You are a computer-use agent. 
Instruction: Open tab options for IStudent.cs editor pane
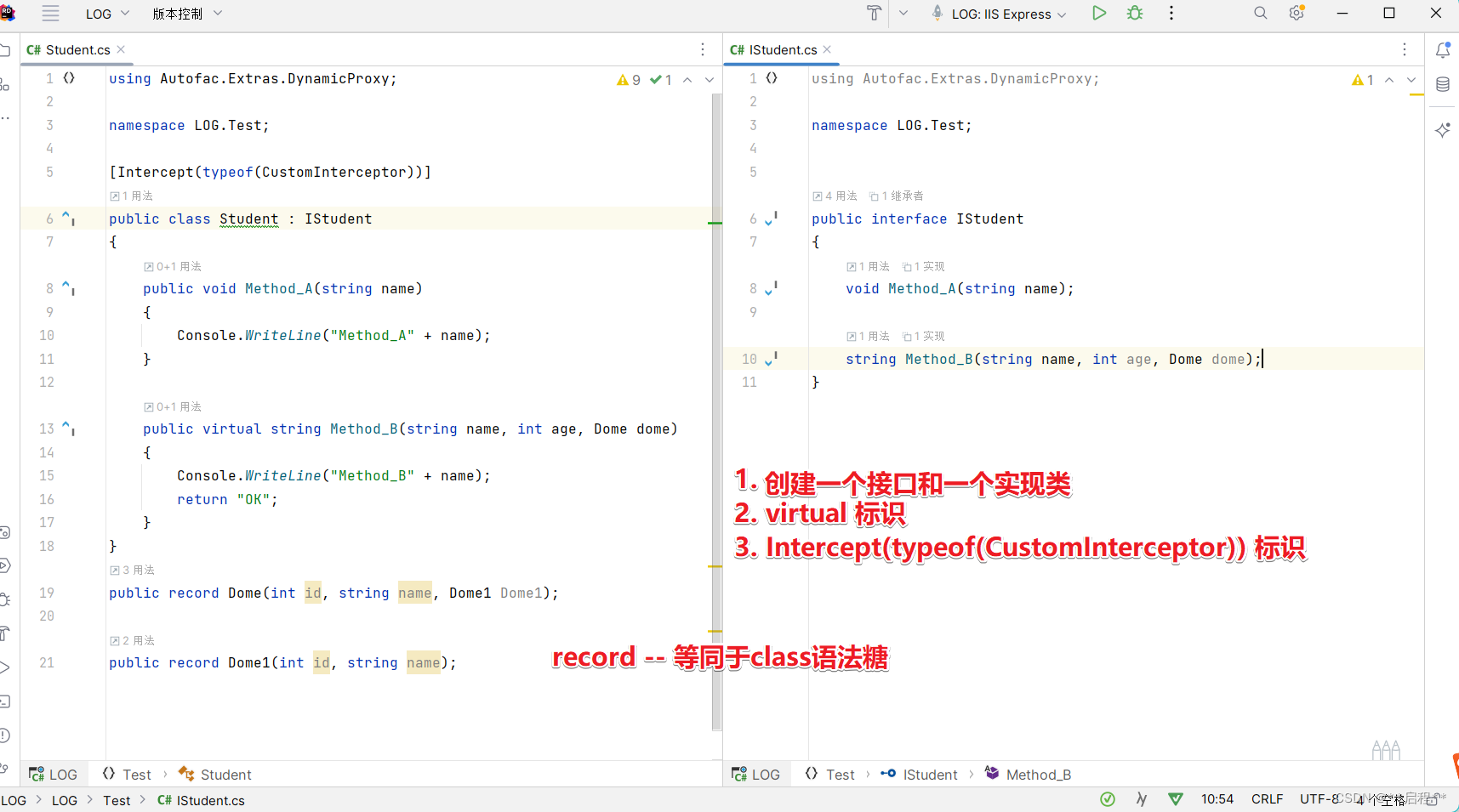pos(1405,50)
